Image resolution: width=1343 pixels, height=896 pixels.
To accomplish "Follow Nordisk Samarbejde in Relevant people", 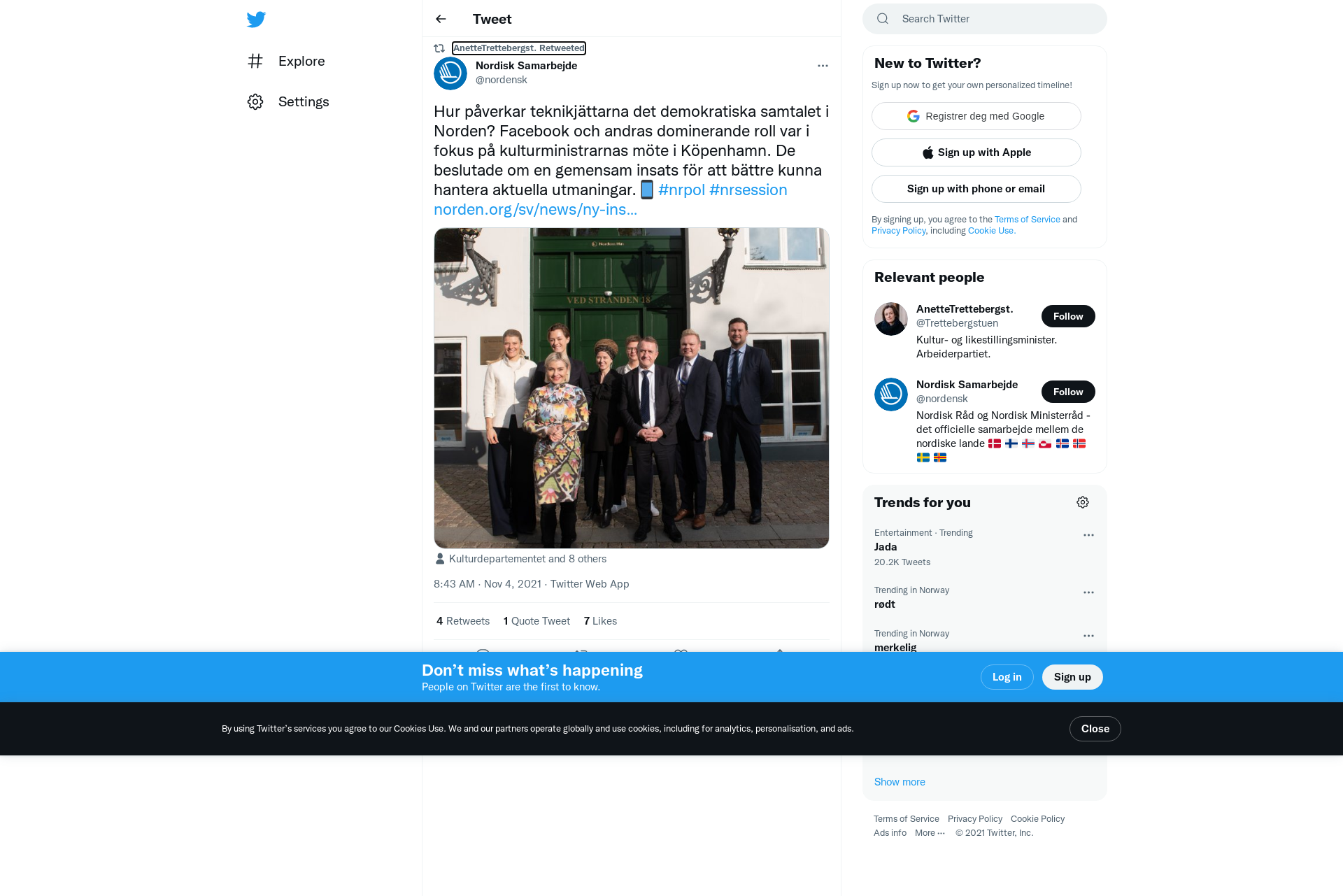I will click(x=1068, y=392).
